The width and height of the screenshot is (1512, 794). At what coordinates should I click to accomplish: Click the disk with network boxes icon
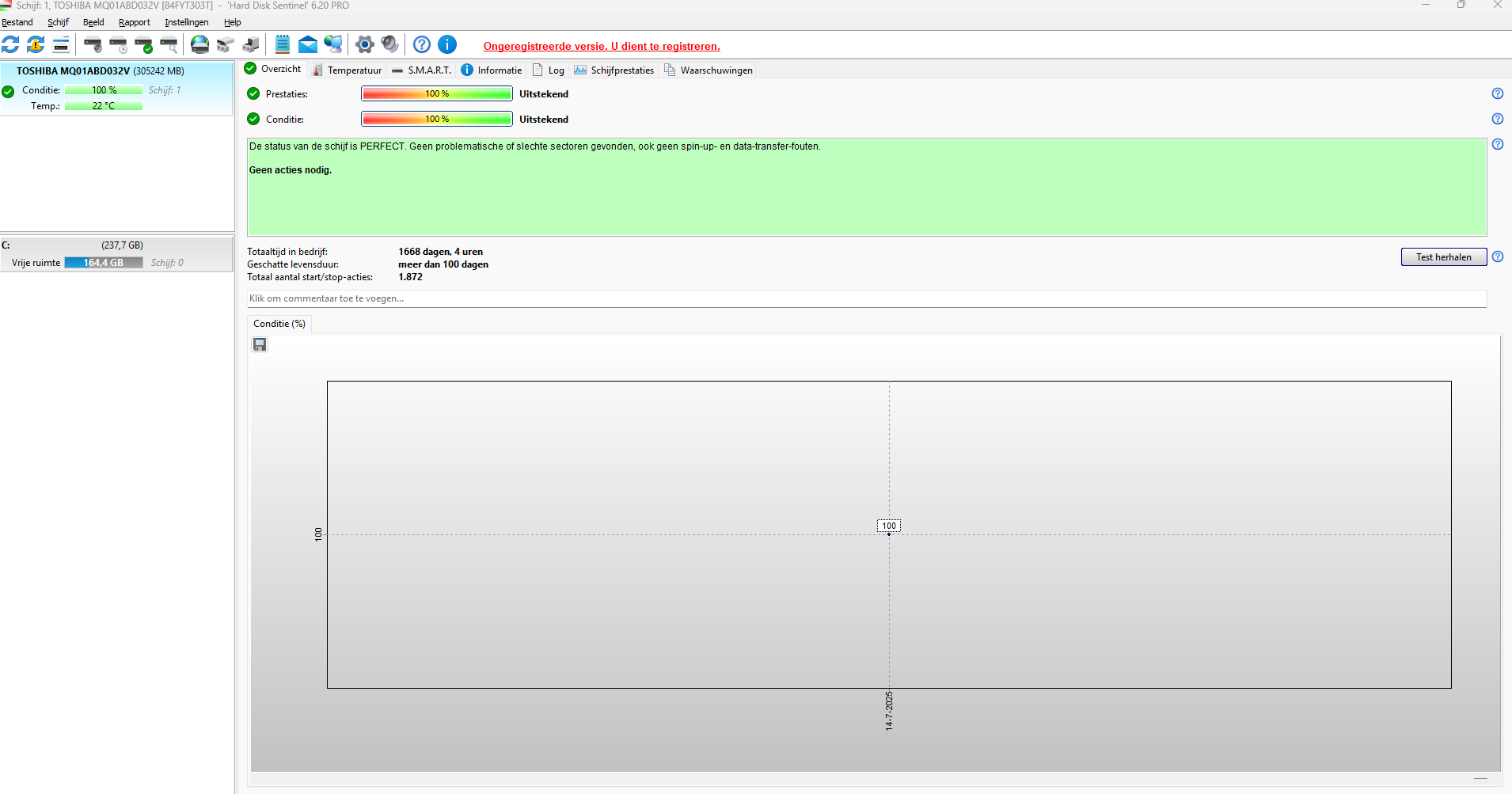click(226, 44)
